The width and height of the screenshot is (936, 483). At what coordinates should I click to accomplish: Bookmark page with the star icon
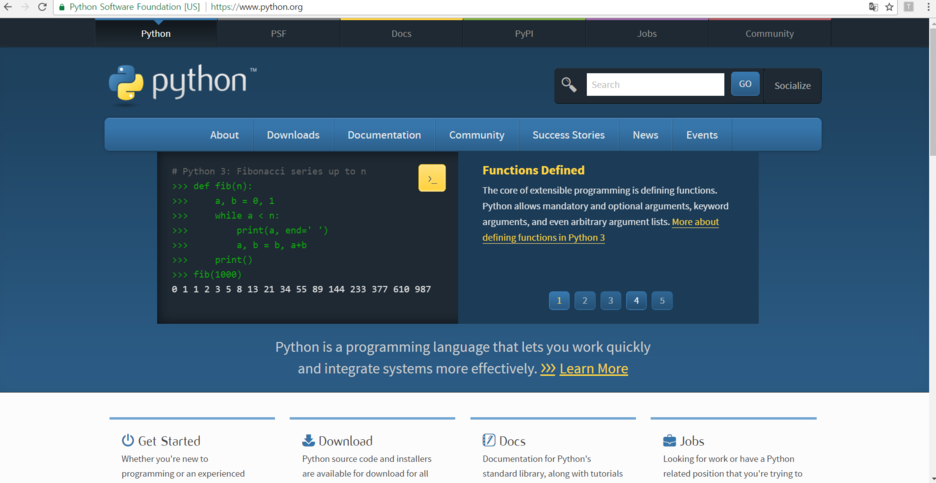pyautogui.click(x=889, y=7)
